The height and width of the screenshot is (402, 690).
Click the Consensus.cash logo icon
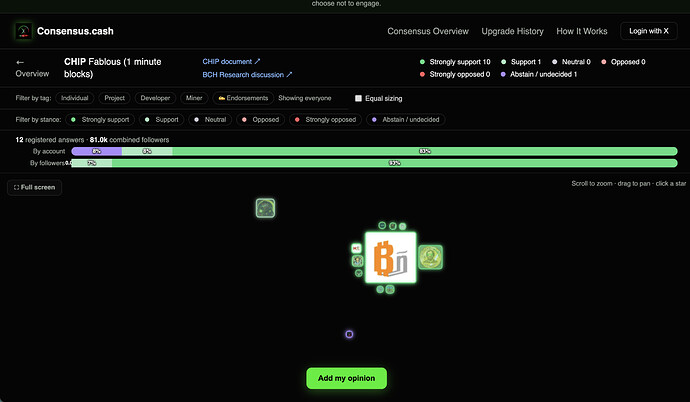(x=23, y=31)
